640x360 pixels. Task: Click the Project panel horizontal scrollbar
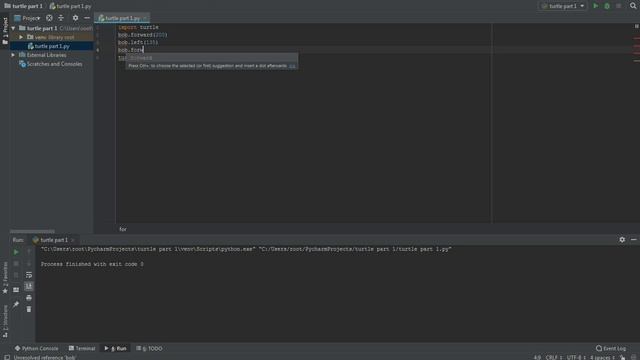point(32,231)
